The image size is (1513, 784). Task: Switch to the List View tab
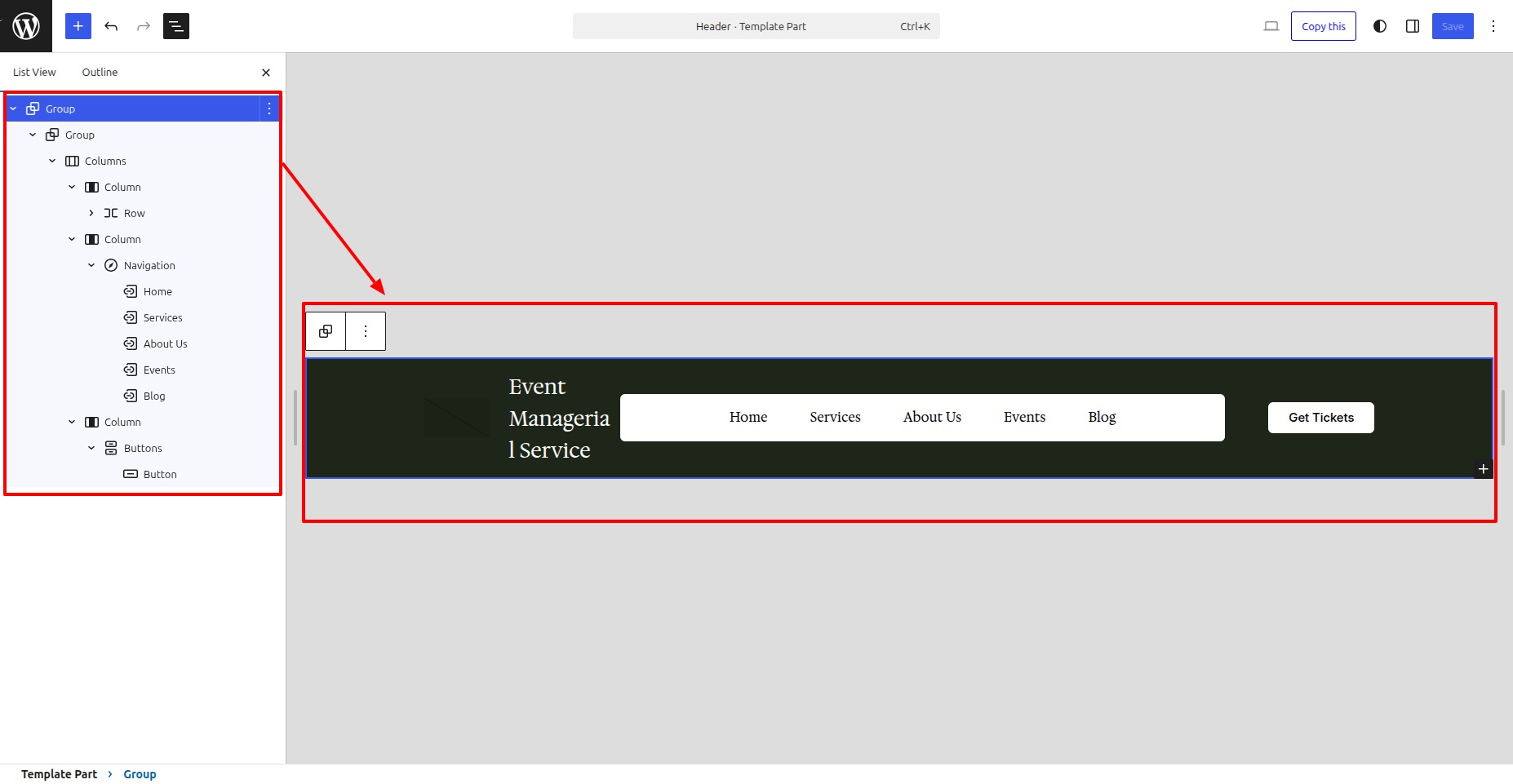(x=34, y=73)
